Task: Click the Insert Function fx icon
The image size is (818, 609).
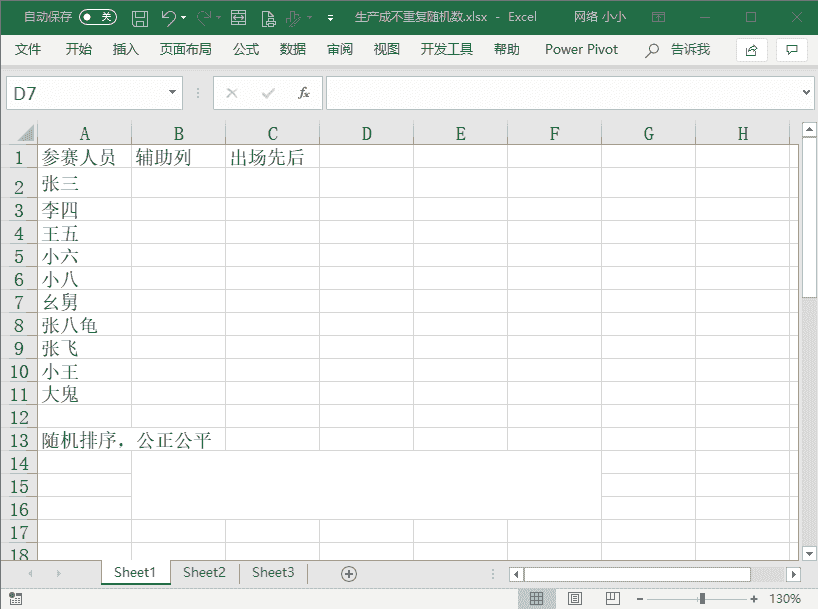Action: click(x=304, y=93)
